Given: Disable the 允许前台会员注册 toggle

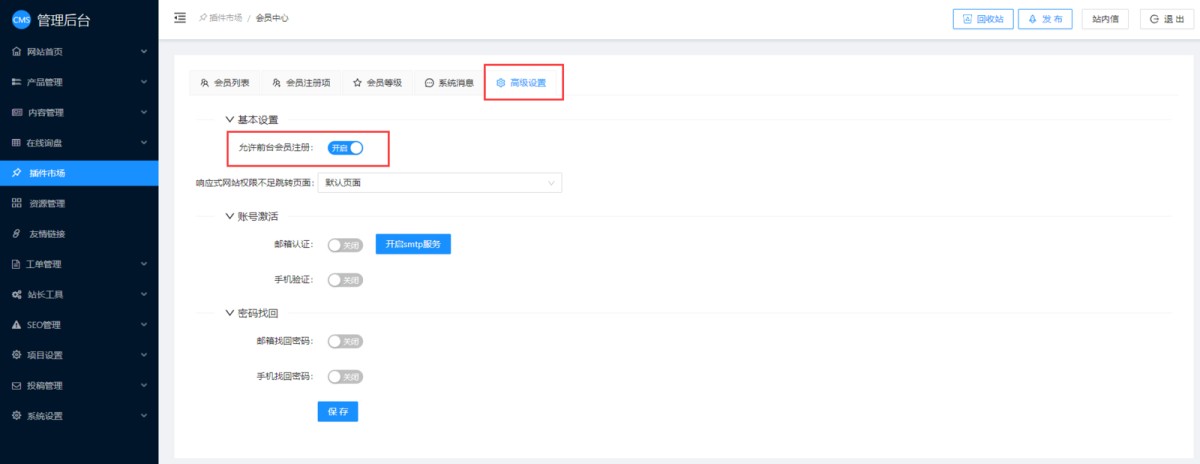Looking at the screenshot, I should pyautogui.click(x=345, y=148).
